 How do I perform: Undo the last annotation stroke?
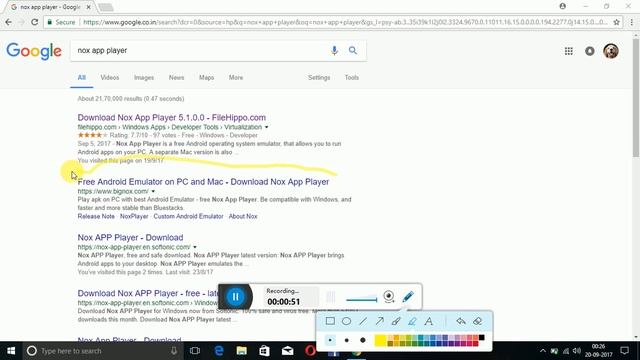click(x=461, y=321)
